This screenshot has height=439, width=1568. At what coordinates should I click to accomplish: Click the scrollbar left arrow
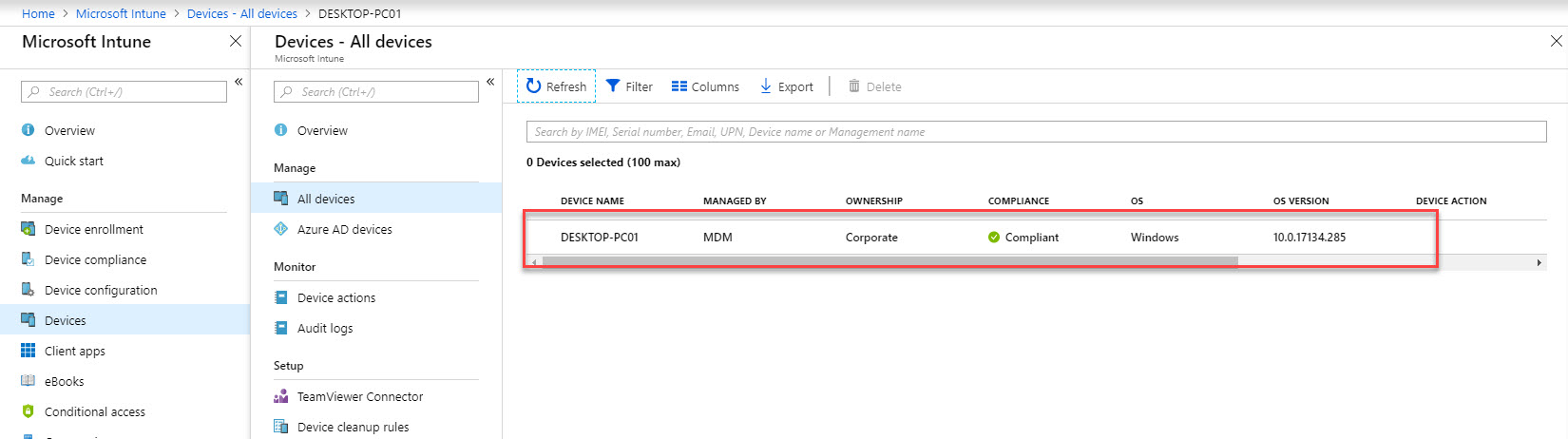534,262
